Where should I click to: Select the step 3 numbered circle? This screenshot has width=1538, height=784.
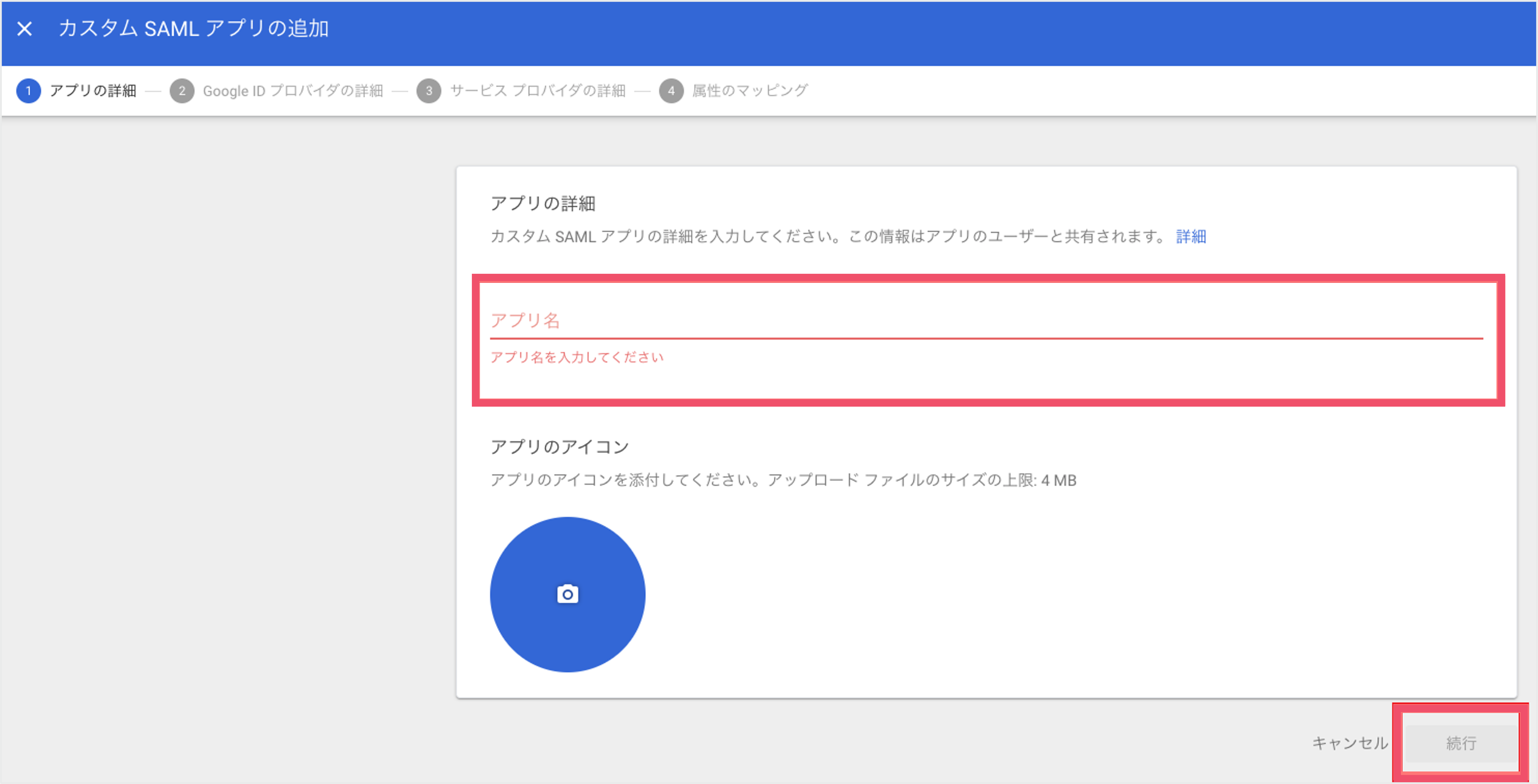pos(429,91)
